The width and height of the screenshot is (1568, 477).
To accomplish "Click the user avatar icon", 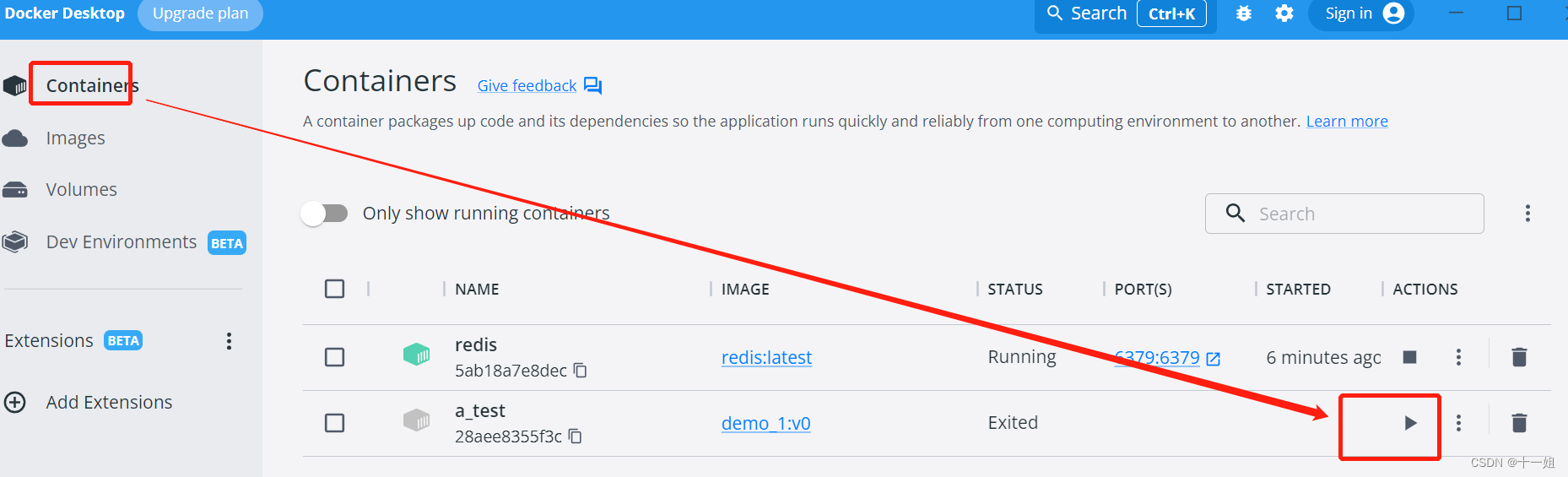I will point(1394,14).
